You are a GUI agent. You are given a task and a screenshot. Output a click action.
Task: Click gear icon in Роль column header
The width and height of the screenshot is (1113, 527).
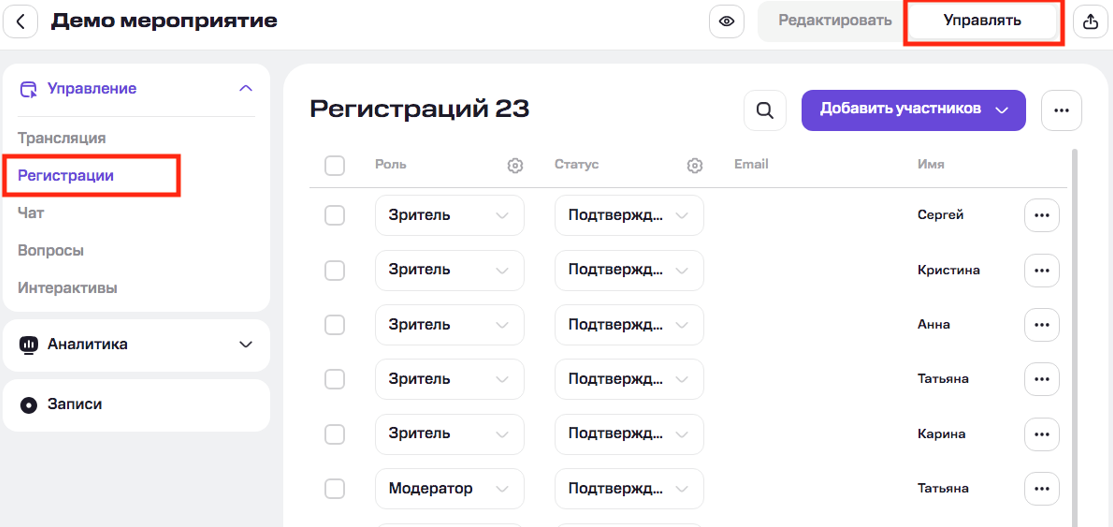[515, 165]
